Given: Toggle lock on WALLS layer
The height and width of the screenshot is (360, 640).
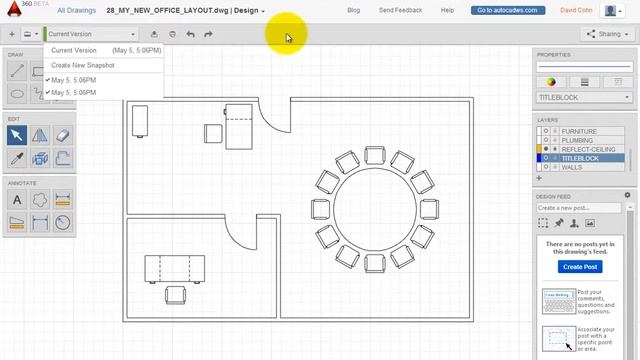Looking at the screenshot, I should point(555,167).
